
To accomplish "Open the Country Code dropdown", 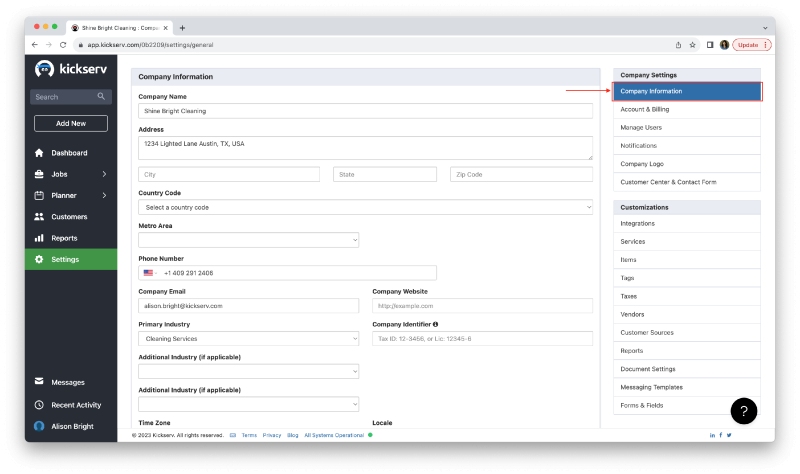I will coord(365,207).
